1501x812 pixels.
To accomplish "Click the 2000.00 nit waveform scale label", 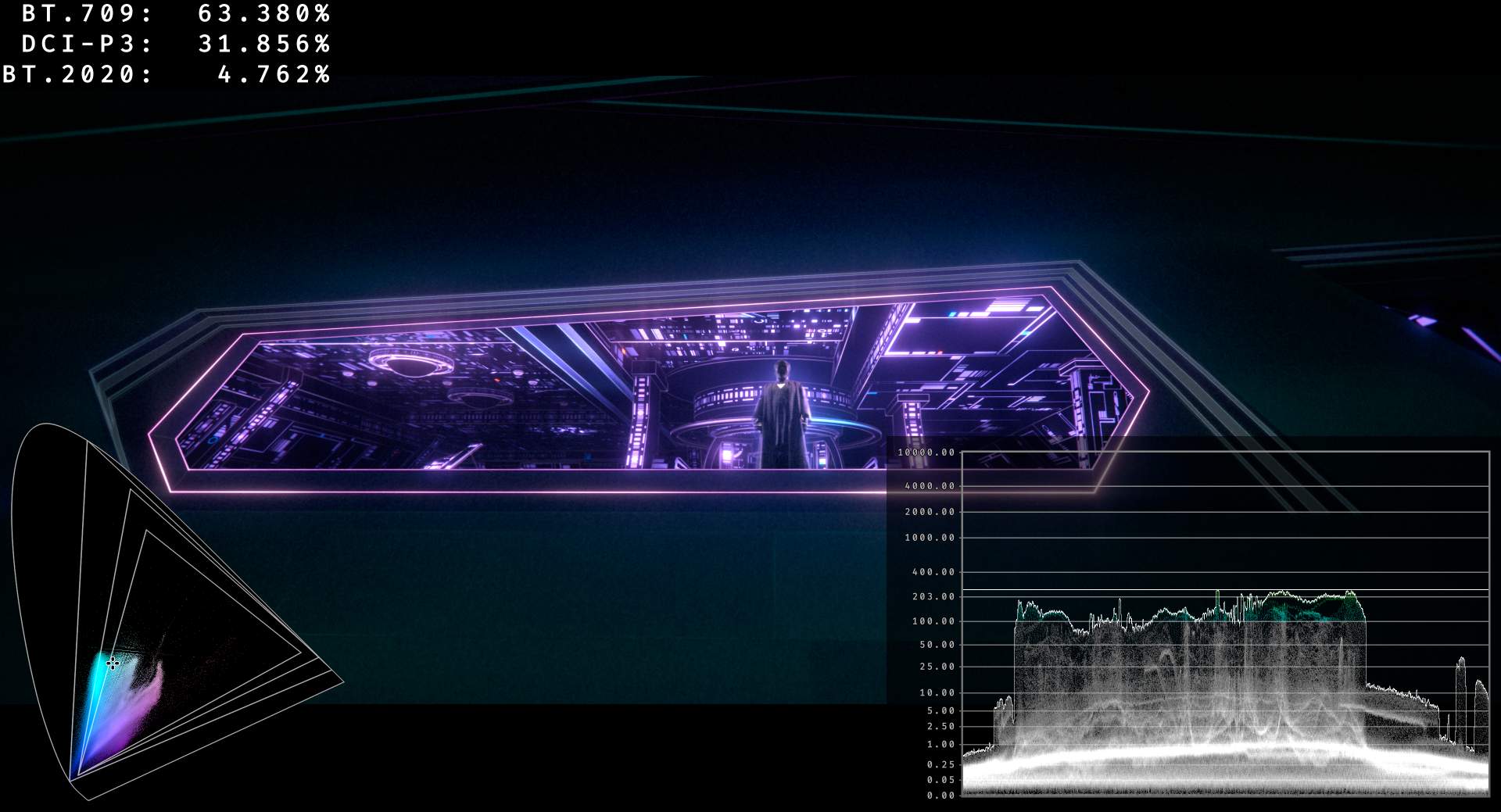I will point(930,512).
